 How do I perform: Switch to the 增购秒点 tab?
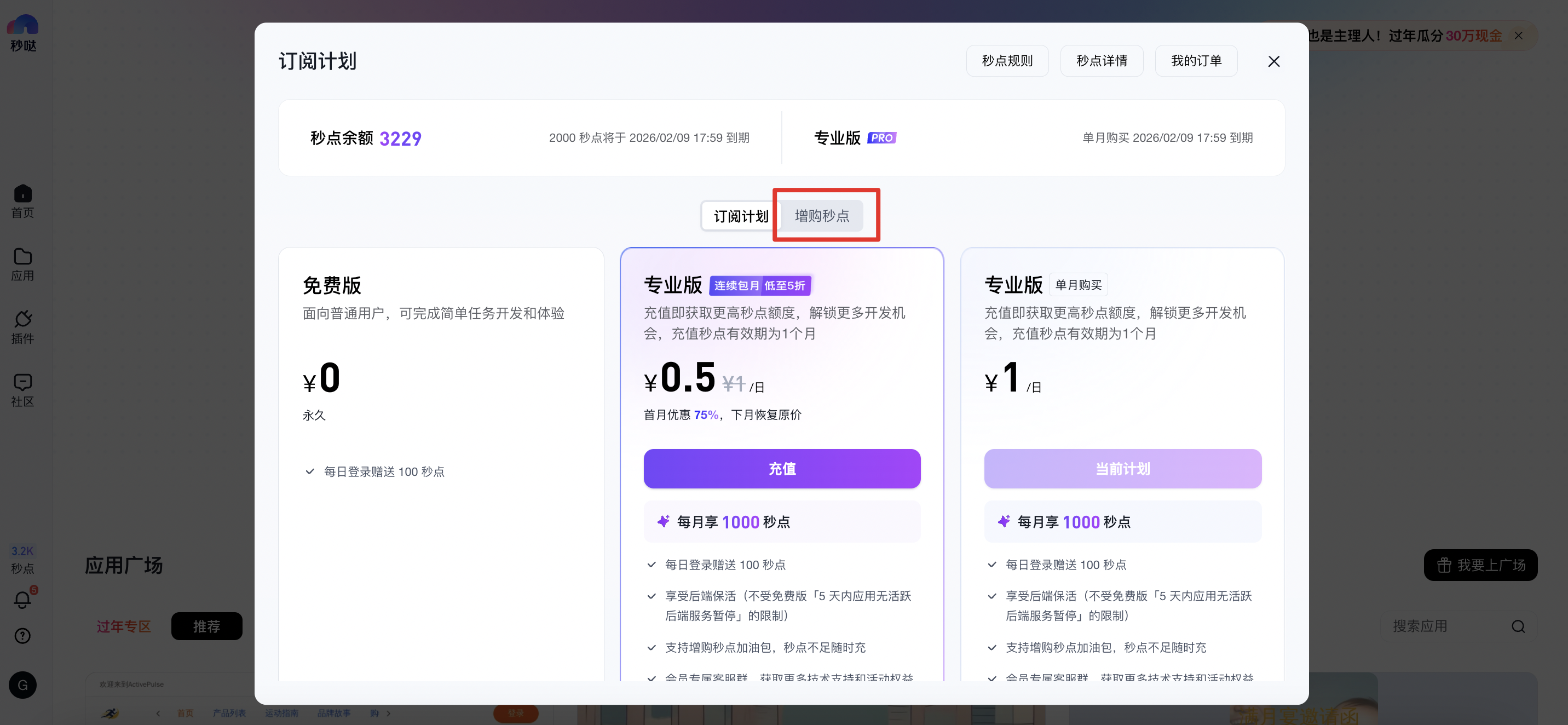coord(822,216)
